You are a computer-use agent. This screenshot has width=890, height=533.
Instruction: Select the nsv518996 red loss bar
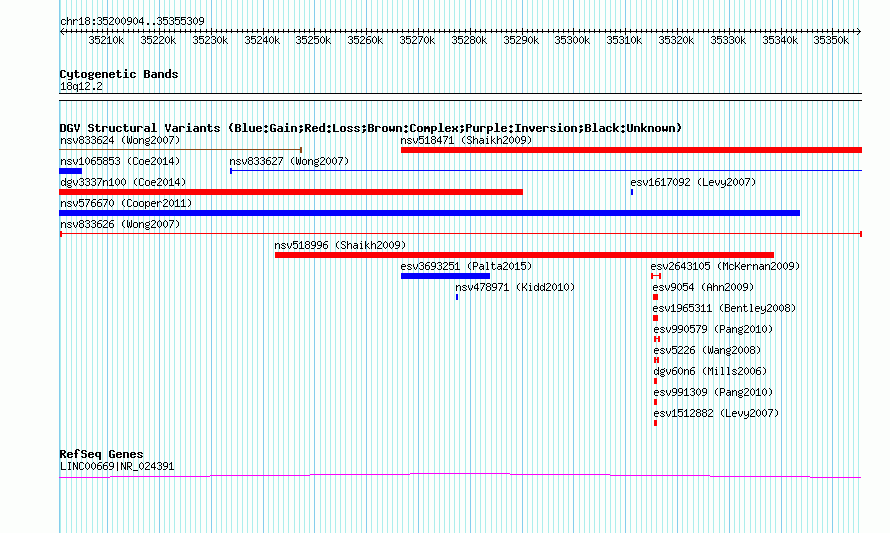point(524,255)
